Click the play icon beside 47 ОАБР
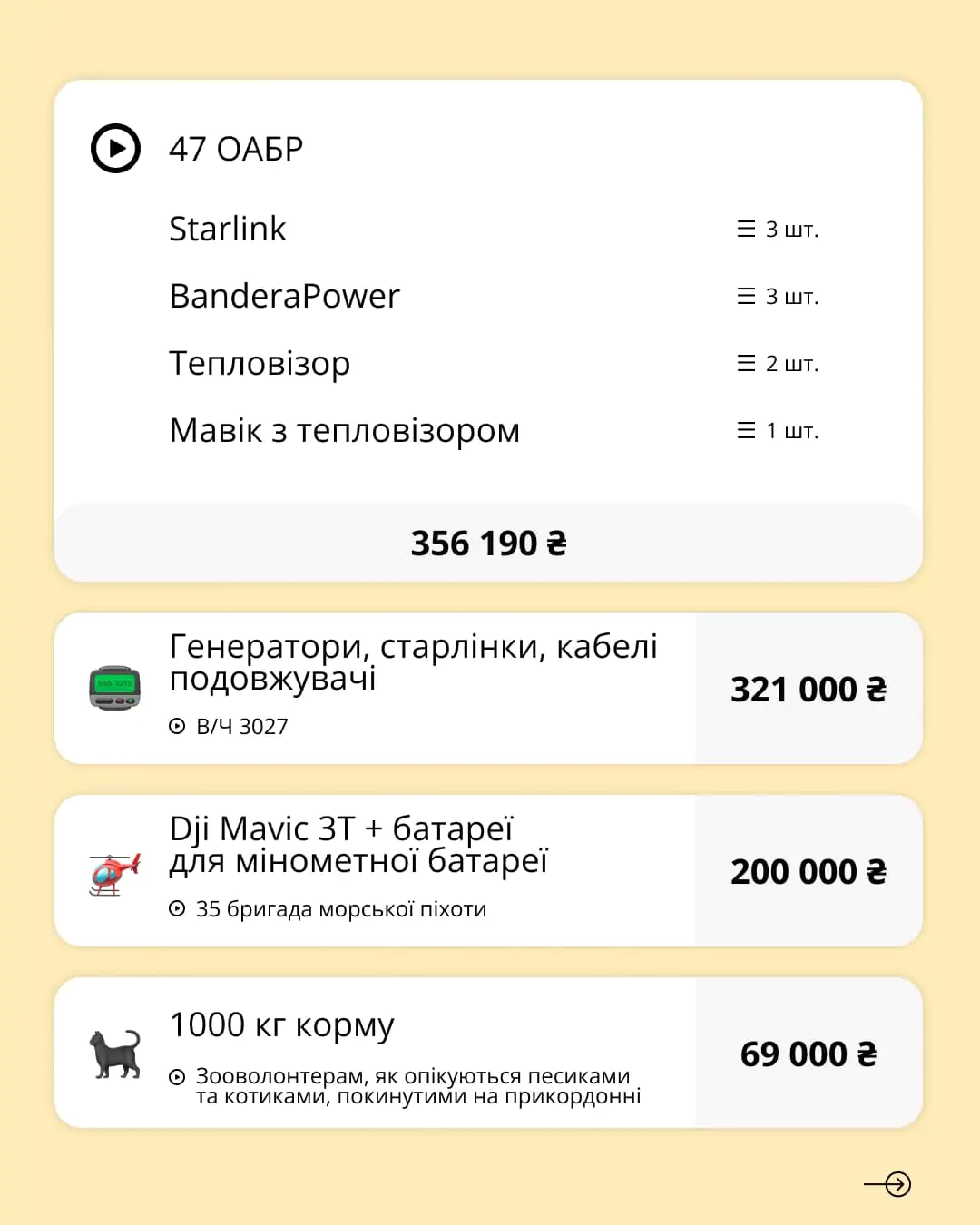 (116, 148)
